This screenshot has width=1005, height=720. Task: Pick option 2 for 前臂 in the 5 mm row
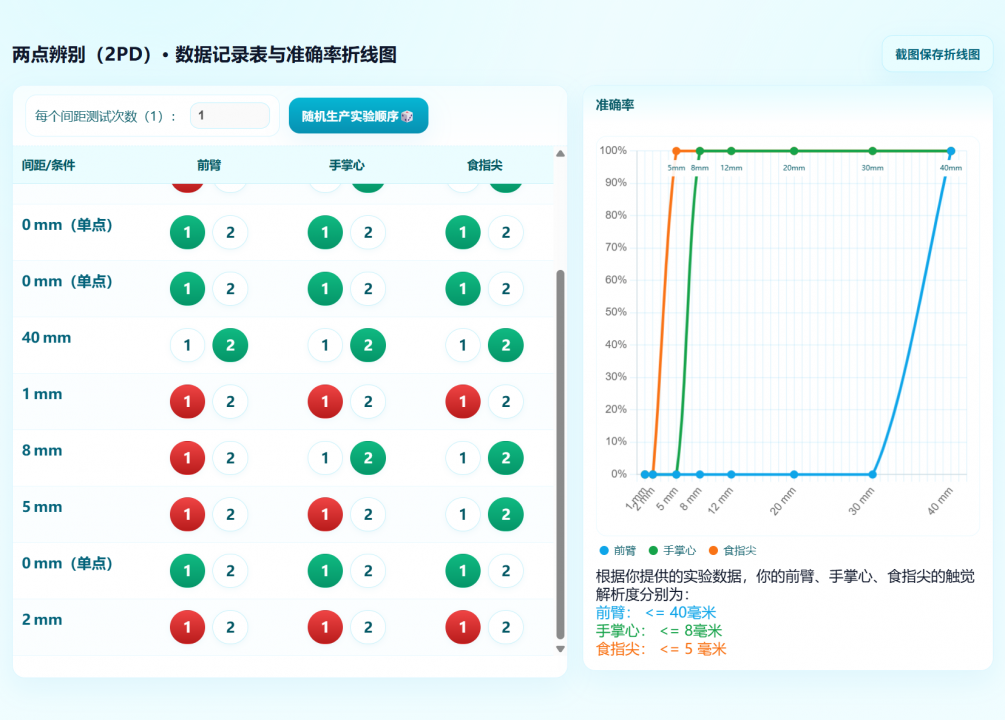230,514
